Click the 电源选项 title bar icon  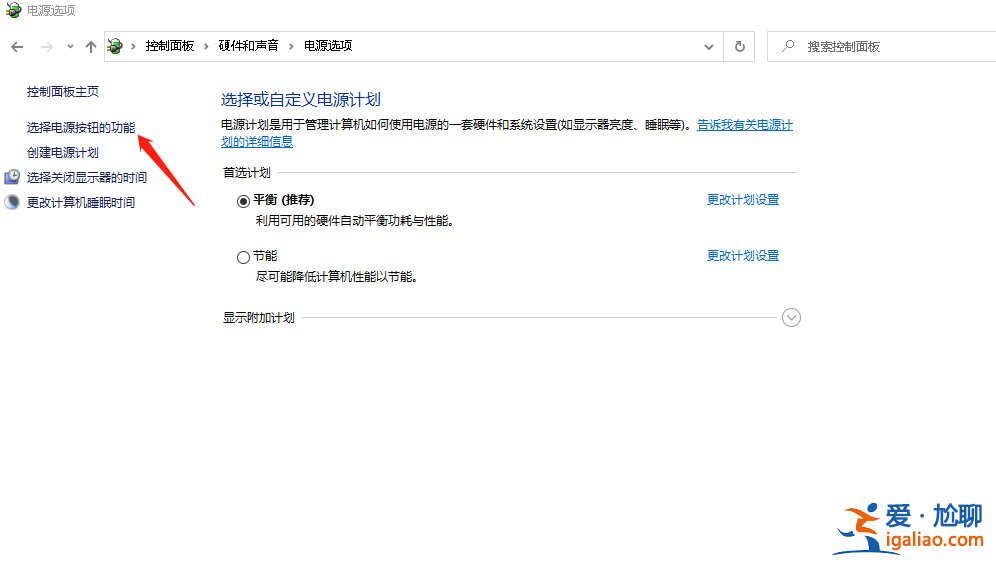pyautogui.click(x=13, y=10)
